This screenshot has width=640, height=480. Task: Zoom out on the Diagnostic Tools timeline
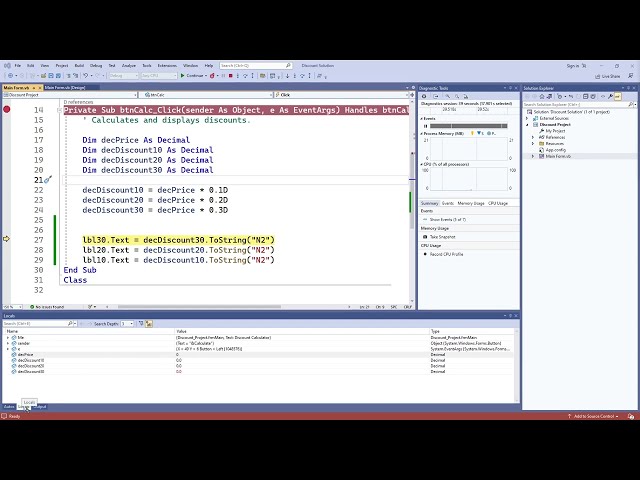pos(457,96)
